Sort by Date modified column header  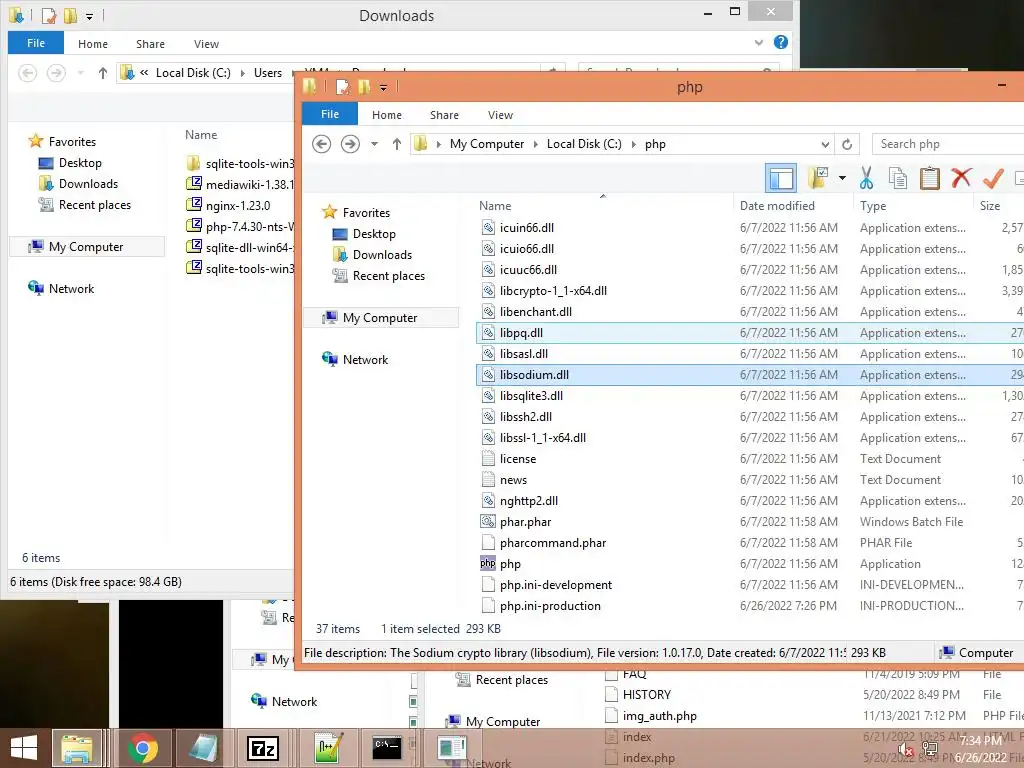[x=777, y=206]
